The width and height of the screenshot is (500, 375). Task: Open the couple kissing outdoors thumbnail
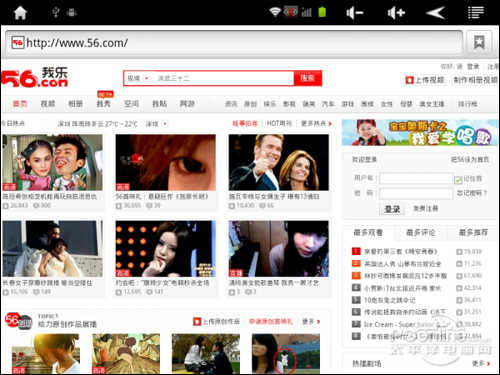(206, 354)
